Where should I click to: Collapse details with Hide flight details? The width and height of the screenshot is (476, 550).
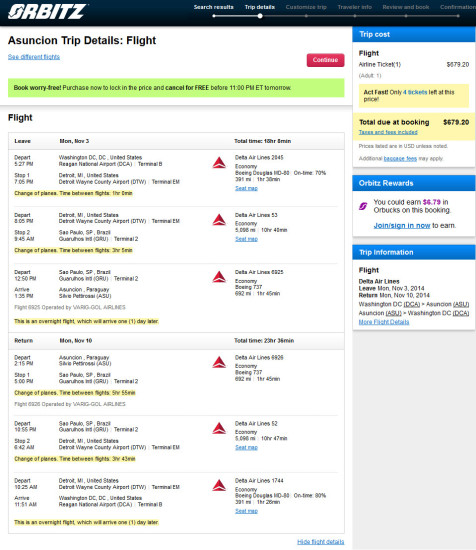321,542
